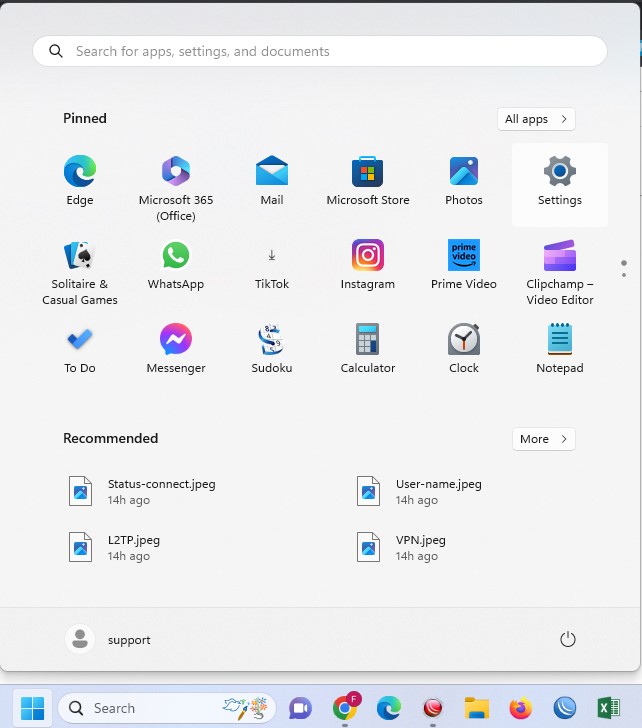Open the video chat taskbar app
This screenshot has width=642, height=728.
pyautogui.click(x=300, y=708)
